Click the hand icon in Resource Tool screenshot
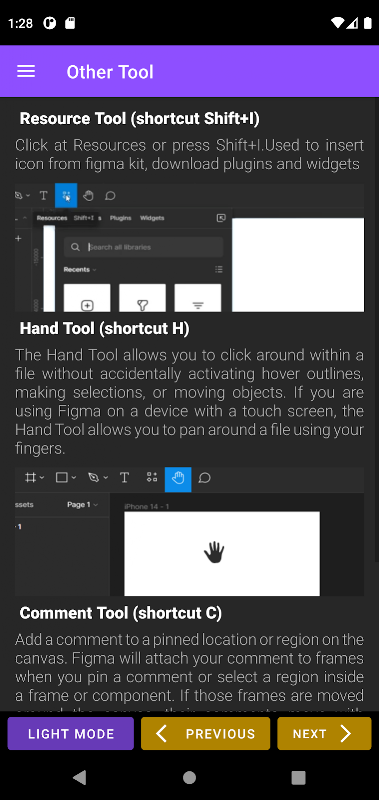379x800 pixels. (x=88, y=195)
